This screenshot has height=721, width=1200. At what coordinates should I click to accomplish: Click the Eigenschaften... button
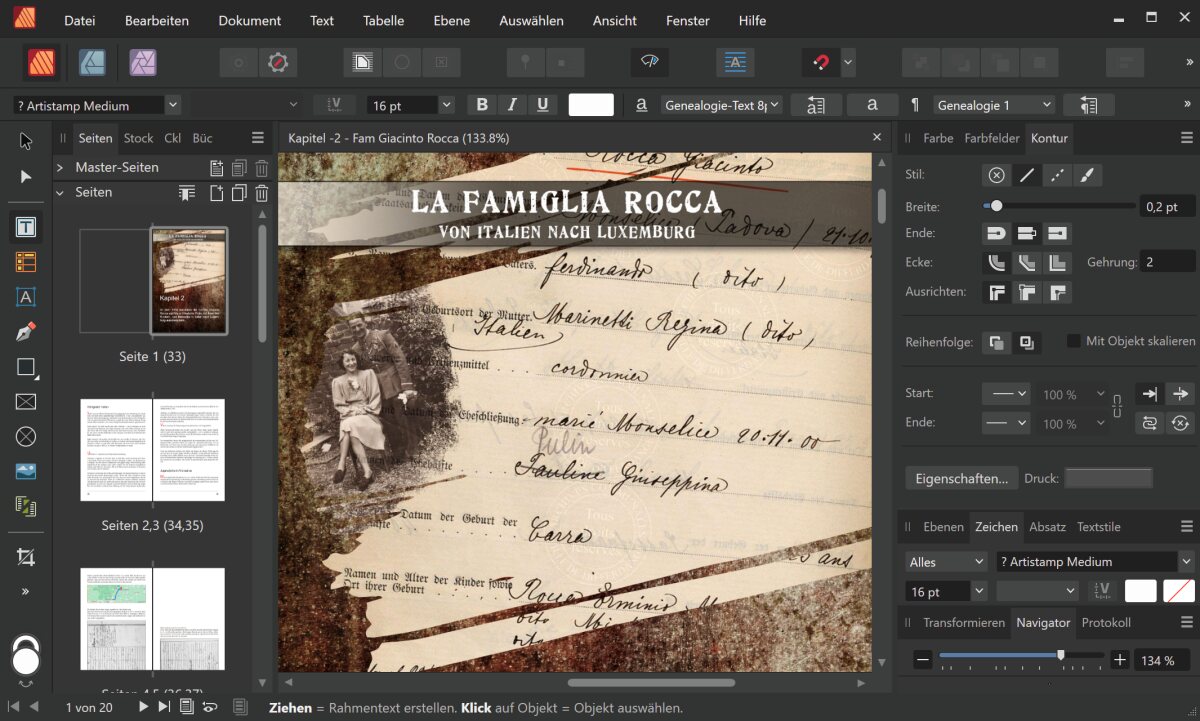961,478
